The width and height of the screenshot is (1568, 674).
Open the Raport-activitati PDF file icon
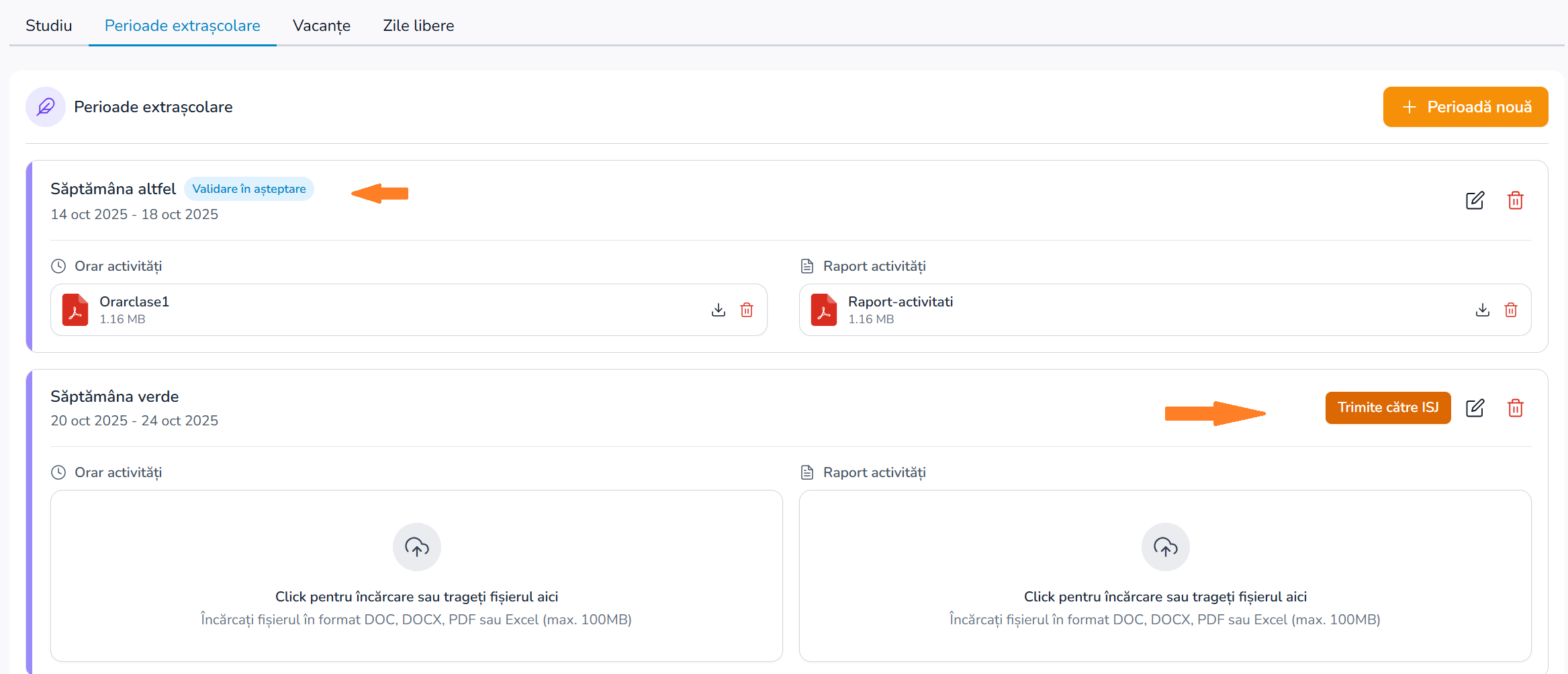point(823,310)
